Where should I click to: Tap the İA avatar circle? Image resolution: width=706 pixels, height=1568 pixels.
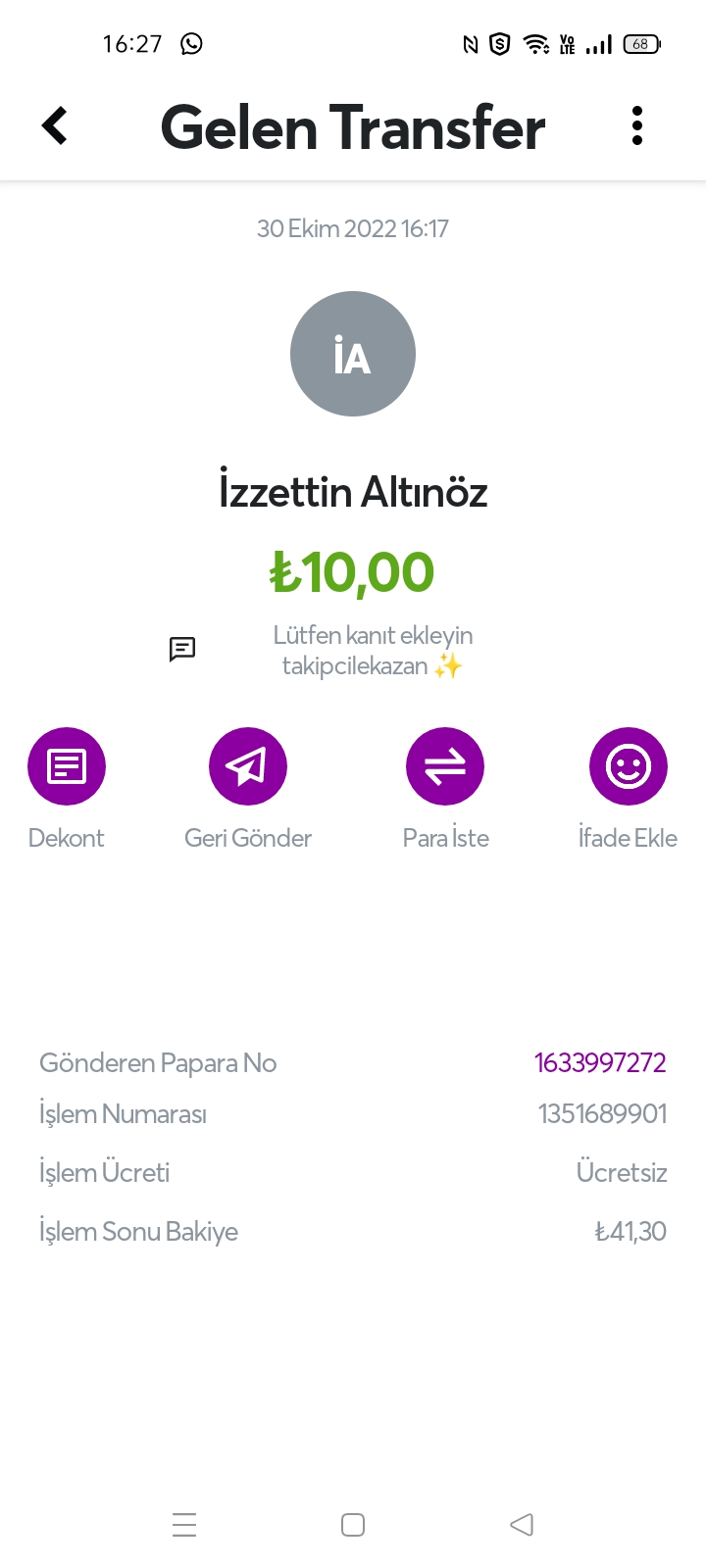point(353,354)
